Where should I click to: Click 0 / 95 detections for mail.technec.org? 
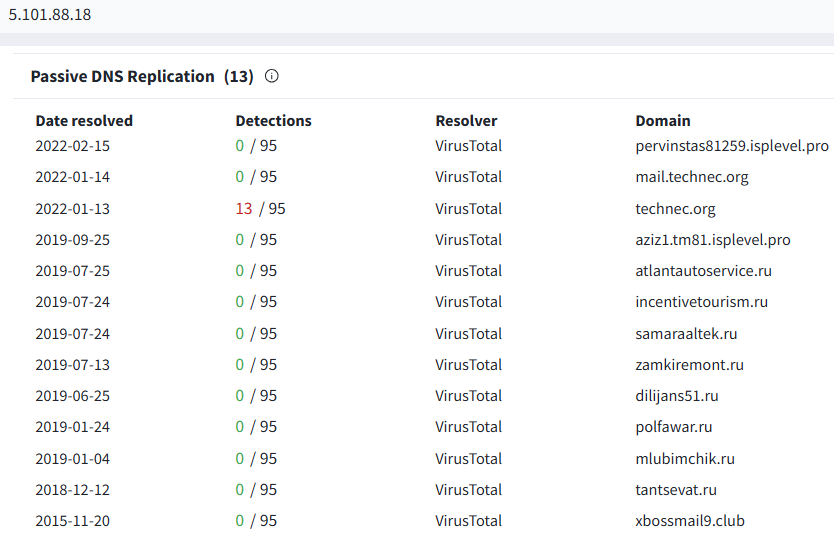click(x=256, y=177)
